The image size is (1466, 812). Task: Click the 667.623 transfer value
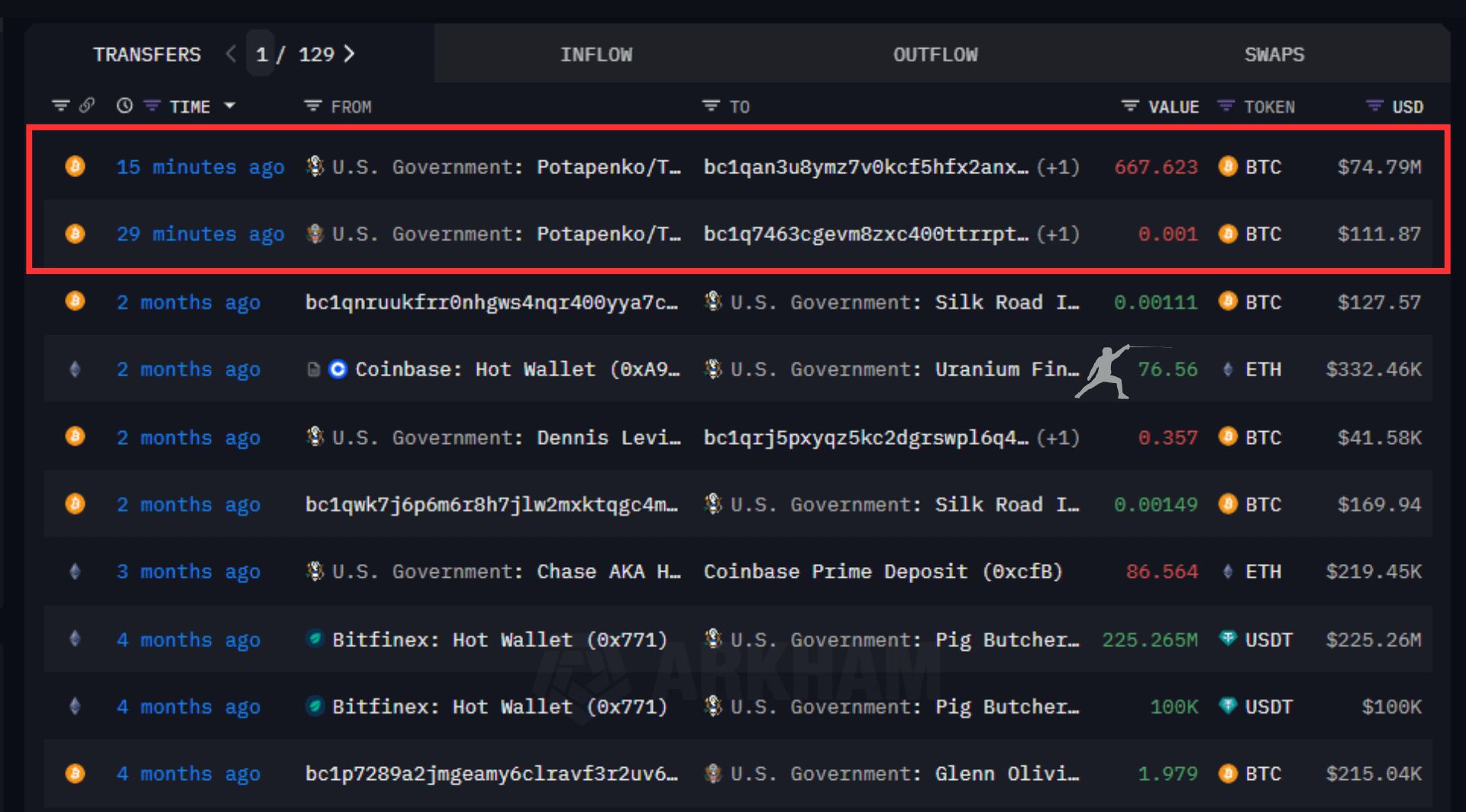tap(1156, 167)
